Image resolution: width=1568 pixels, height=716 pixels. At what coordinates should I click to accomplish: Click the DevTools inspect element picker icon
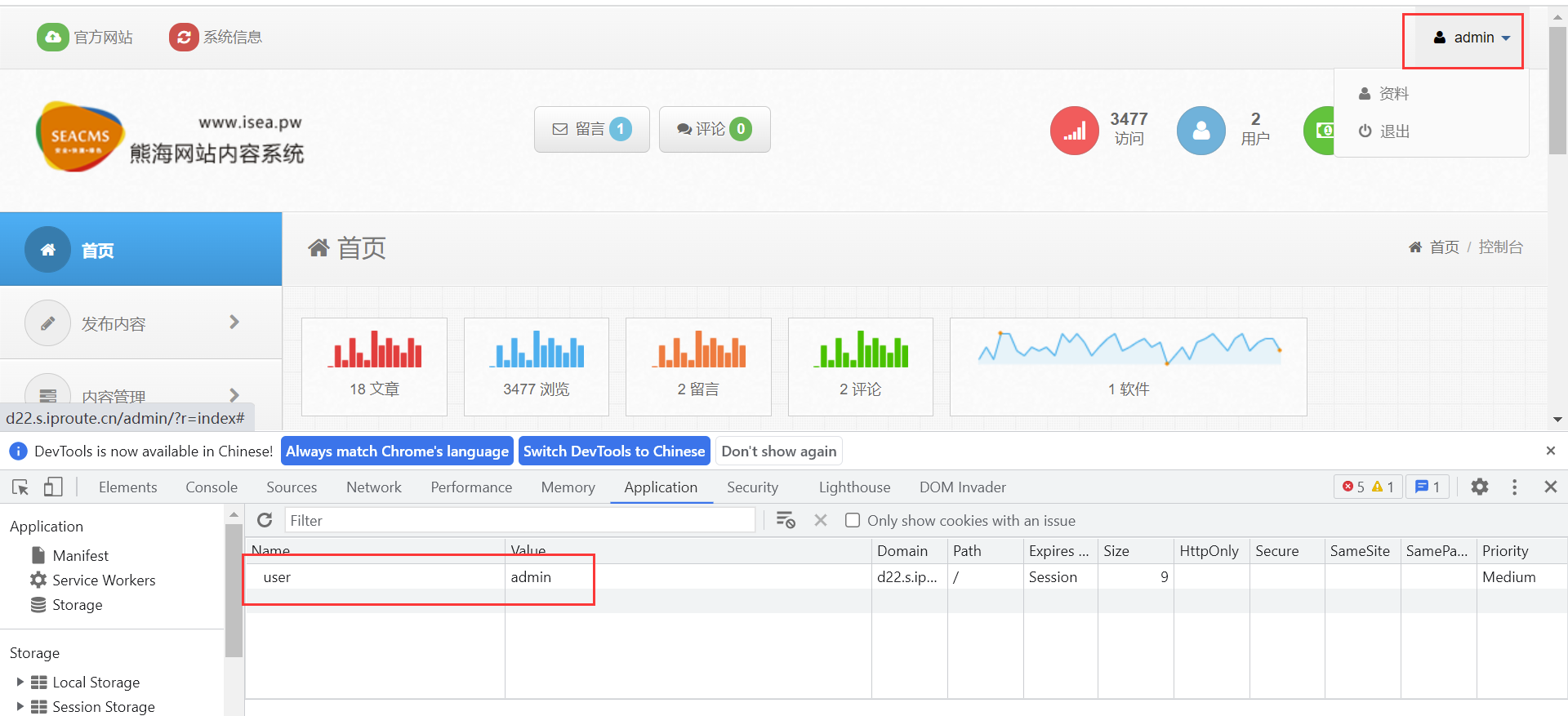click(20, 487)
